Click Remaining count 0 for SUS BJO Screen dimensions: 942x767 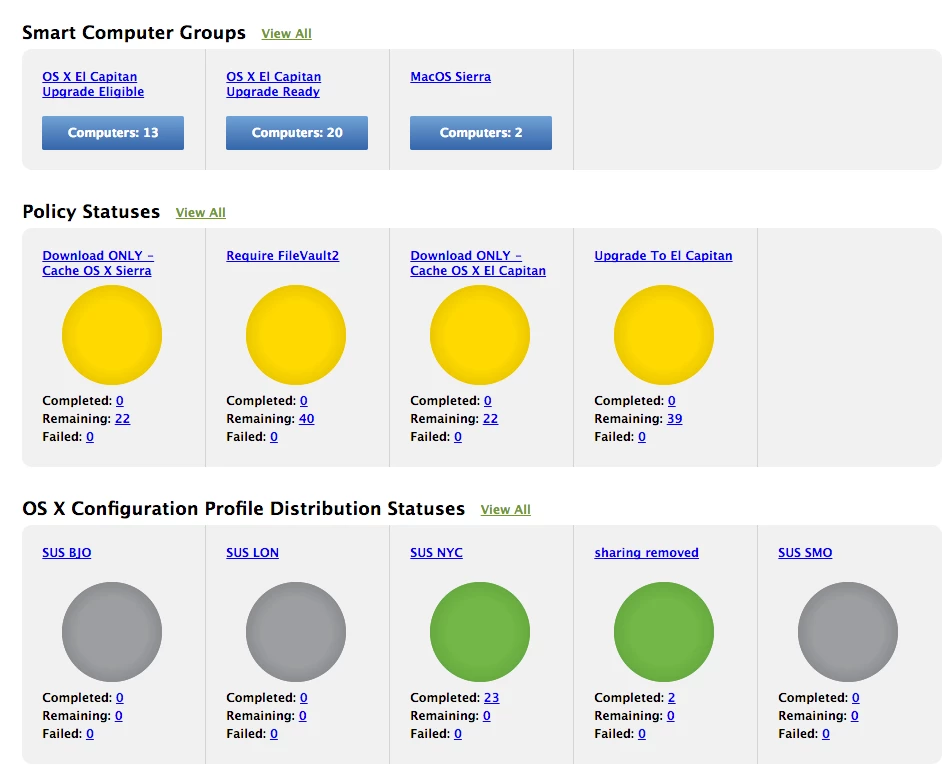pos(118,716)
